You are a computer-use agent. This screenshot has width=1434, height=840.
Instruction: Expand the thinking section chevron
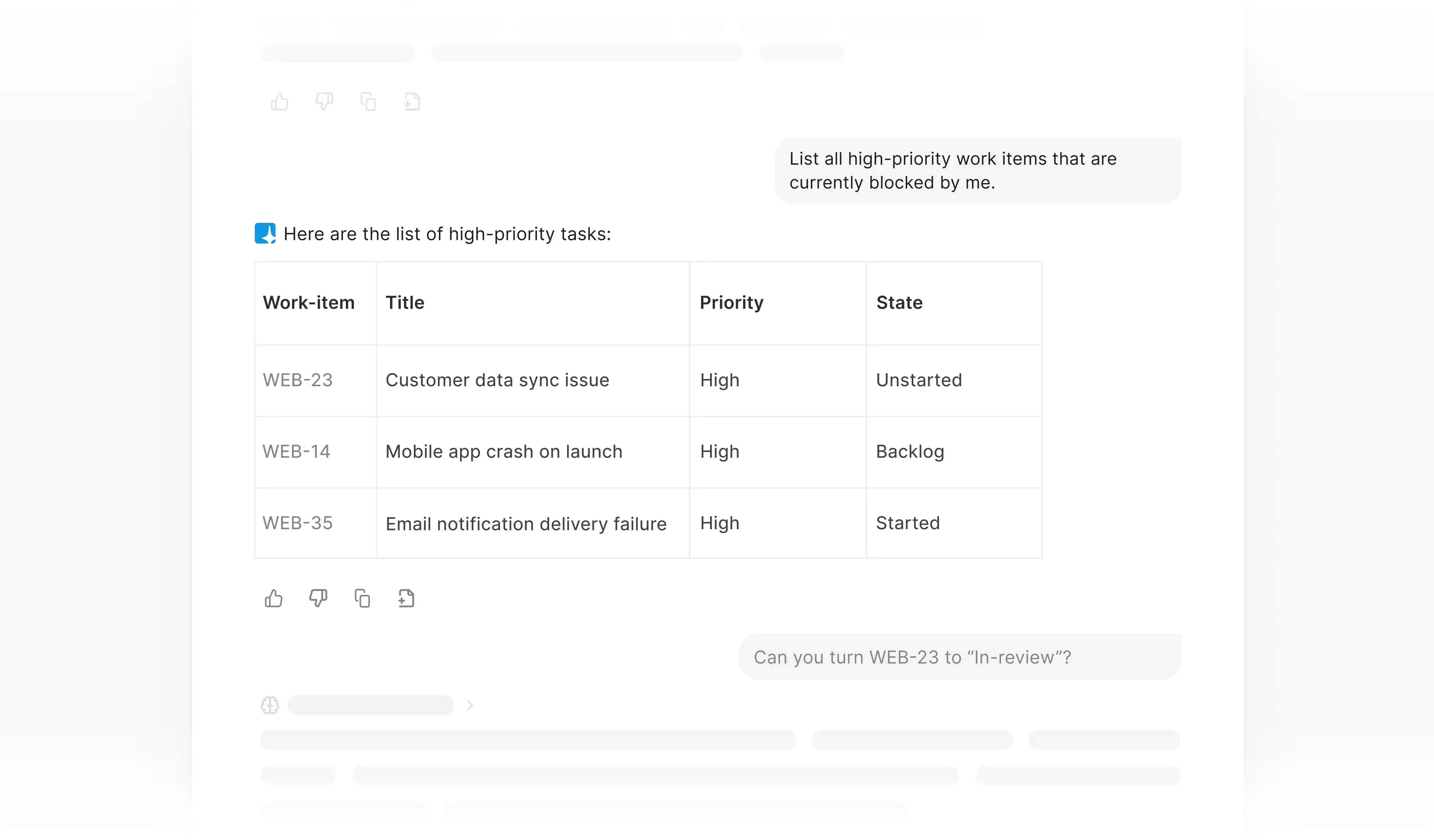tap(470, 705)
